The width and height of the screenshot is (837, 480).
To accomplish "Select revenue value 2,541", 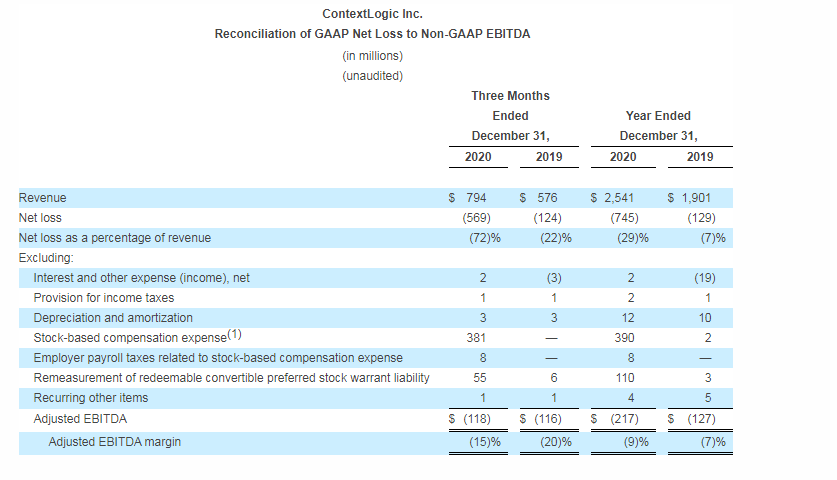I will (619, 198).
